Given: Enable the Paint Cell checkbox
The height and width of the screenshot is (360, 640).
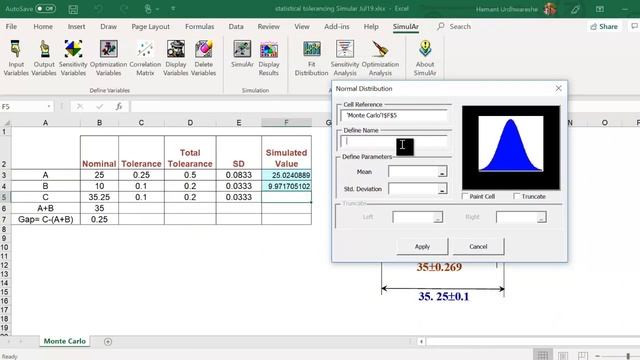Looking at the screenshot, I should point(465,196).
